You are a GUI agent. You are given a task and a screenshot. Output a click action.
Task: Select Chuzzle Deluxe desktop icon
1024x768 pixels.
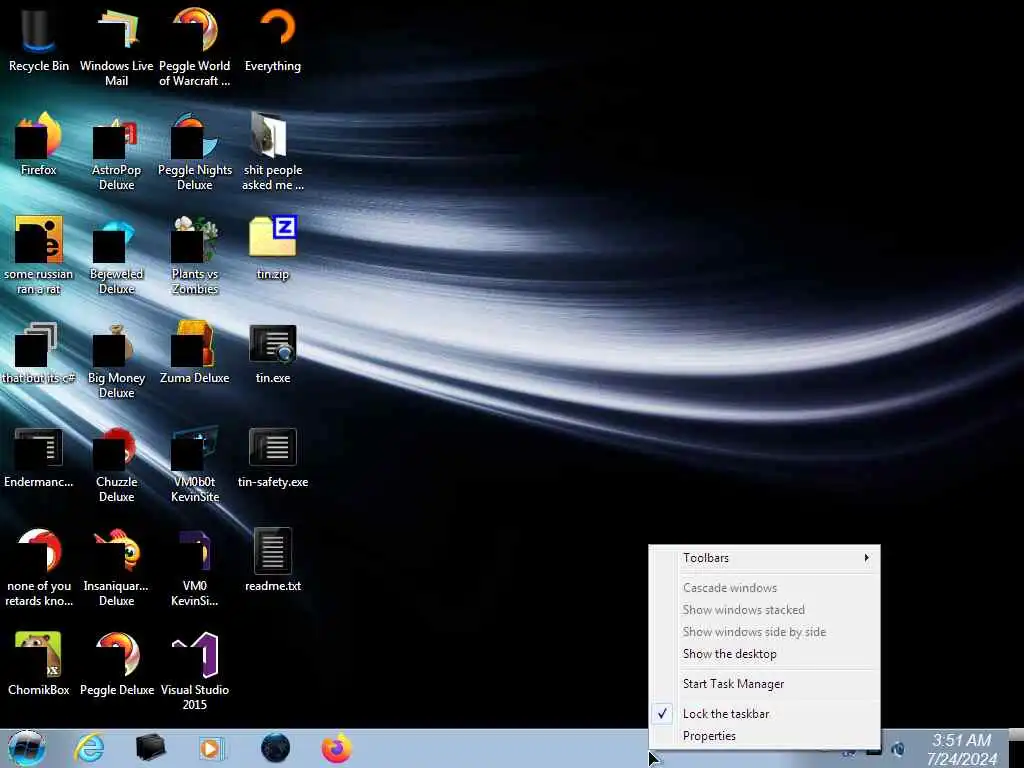(116, 464)
